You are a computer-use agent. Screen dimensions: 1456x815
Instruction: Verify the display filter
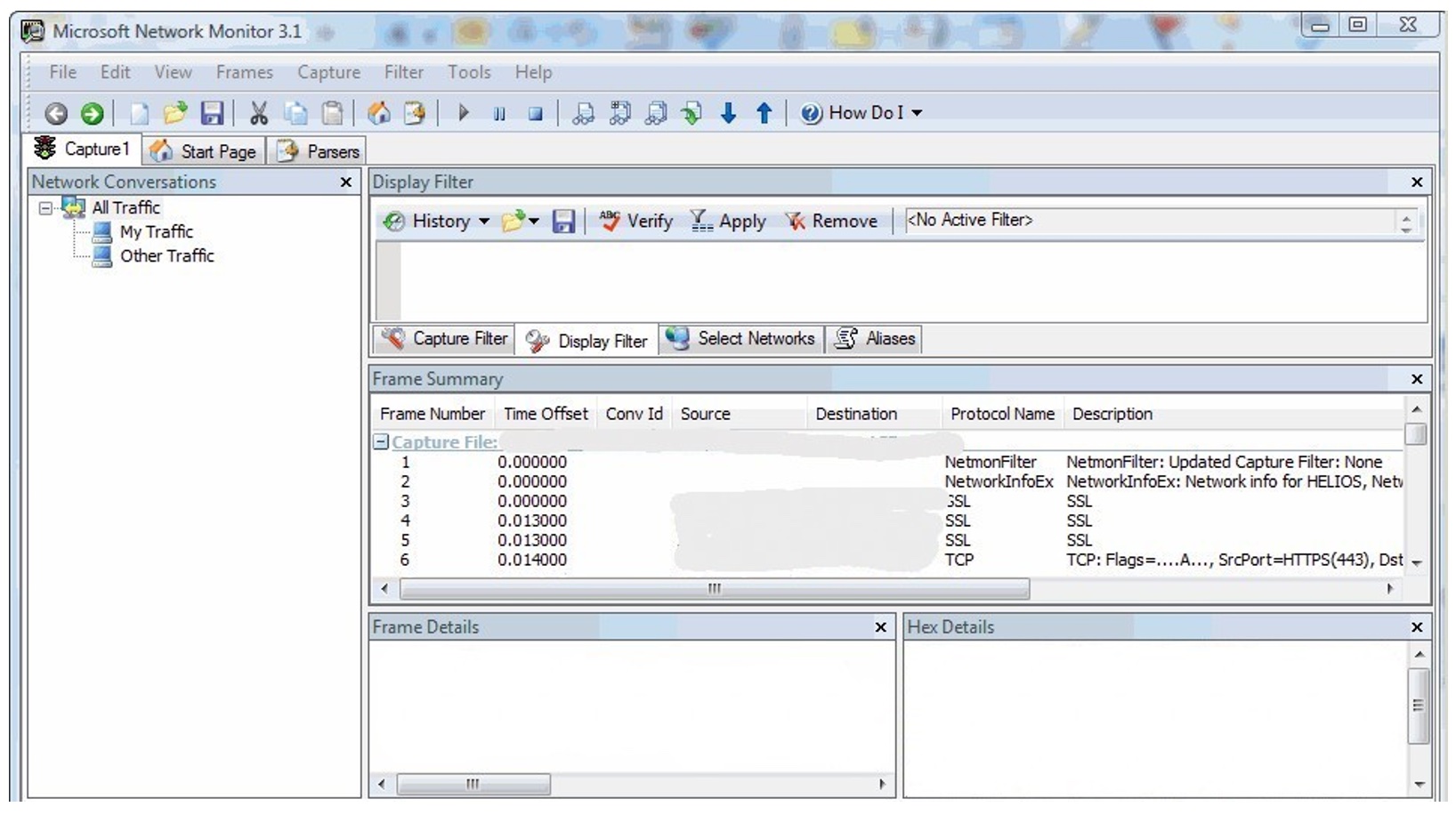tap(636, 221)
